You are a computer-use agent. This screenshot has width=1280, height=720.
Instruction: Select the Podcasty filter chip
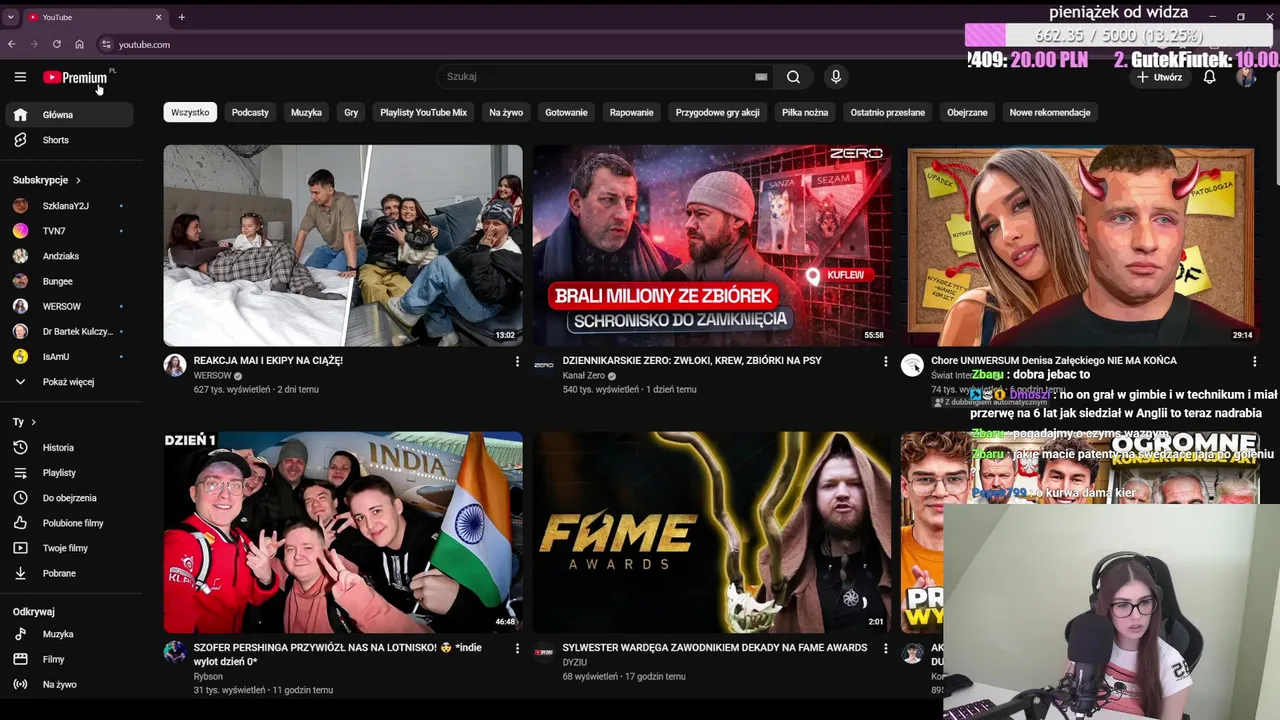point(250,112)
